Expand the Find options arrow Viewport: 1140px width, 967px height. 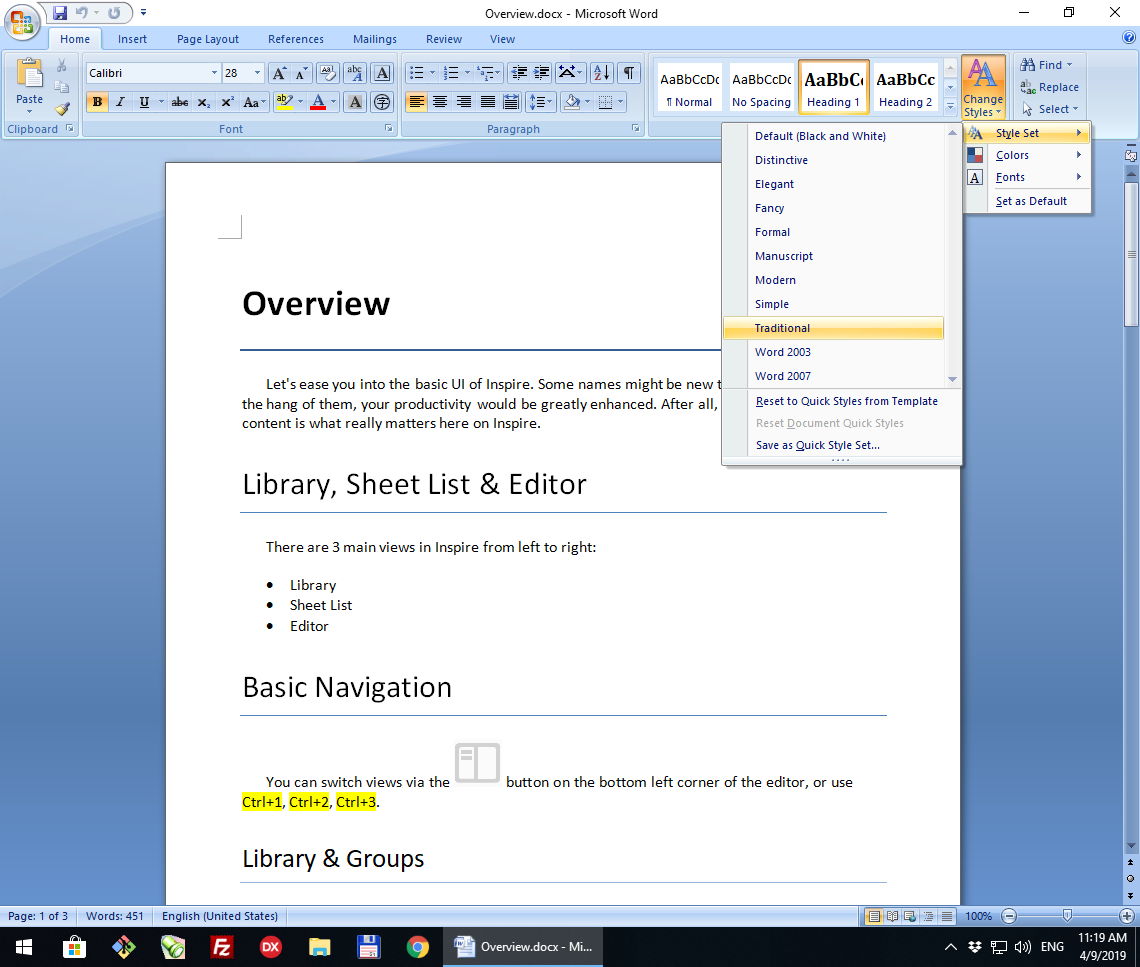[x=1069, y=65]
